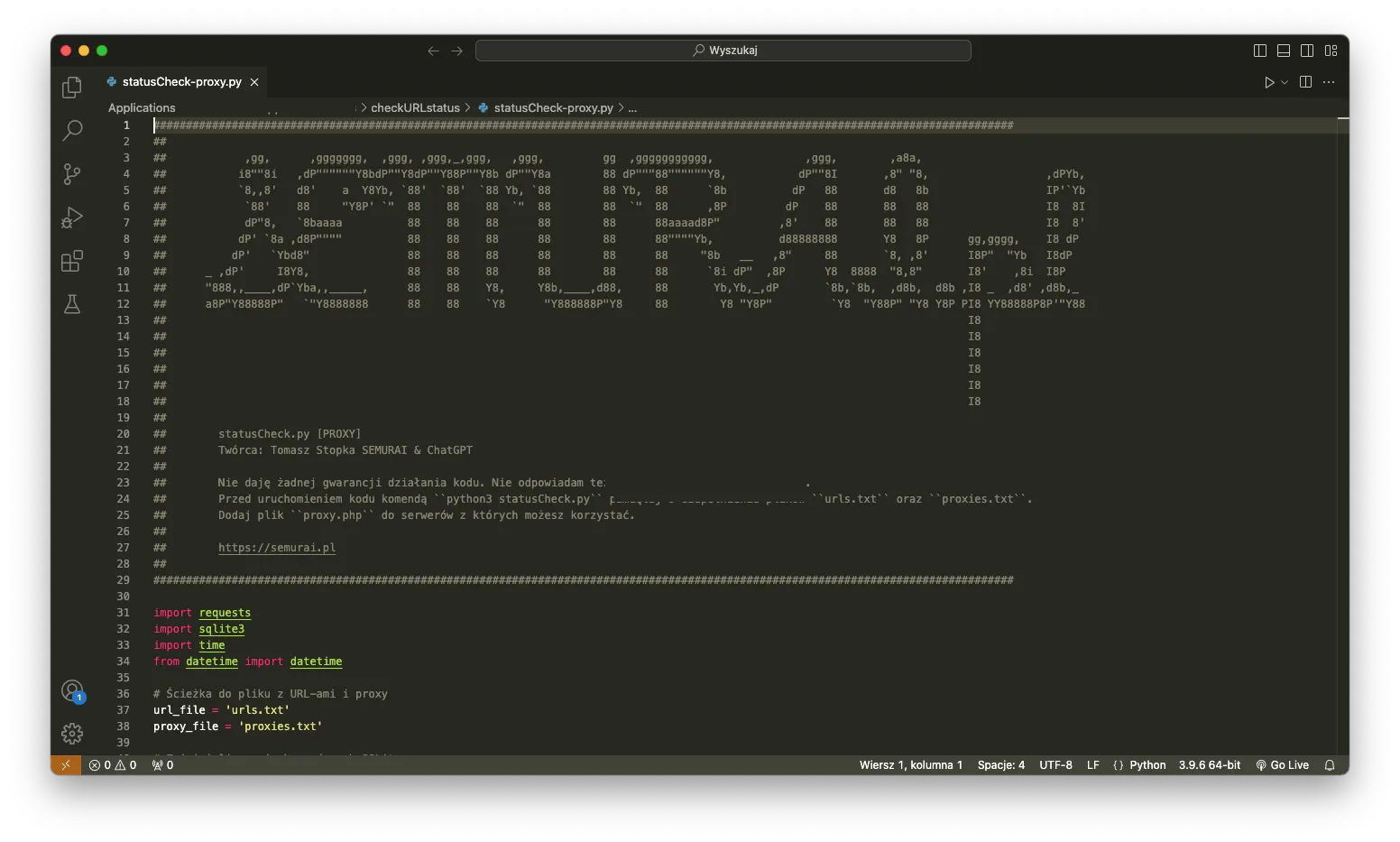Open the errors and warnings problems indicator
This screenshot has width=1400, height=842.
(113, 765)
